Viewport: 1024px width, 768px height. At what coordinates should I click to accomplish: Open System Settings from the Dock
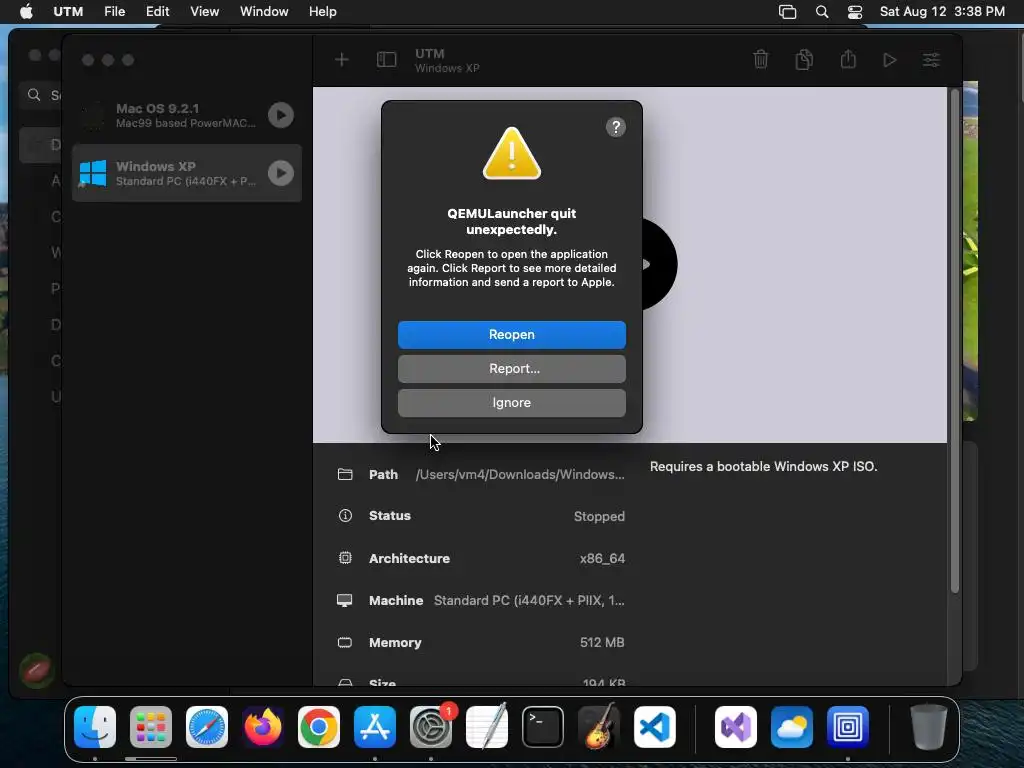(x=431, y=727)
